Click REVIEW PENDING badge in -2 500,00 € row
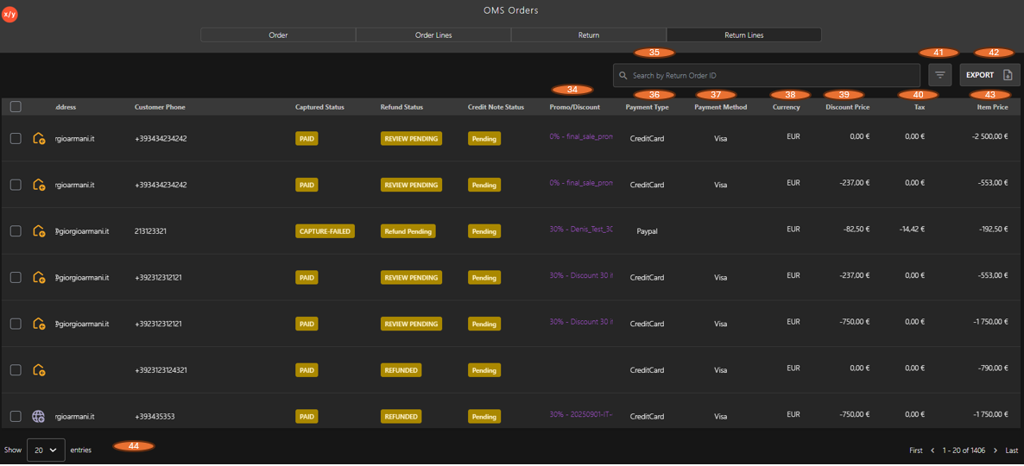Viewport: 1024px width, 466px height. click(x=411, y=138)
